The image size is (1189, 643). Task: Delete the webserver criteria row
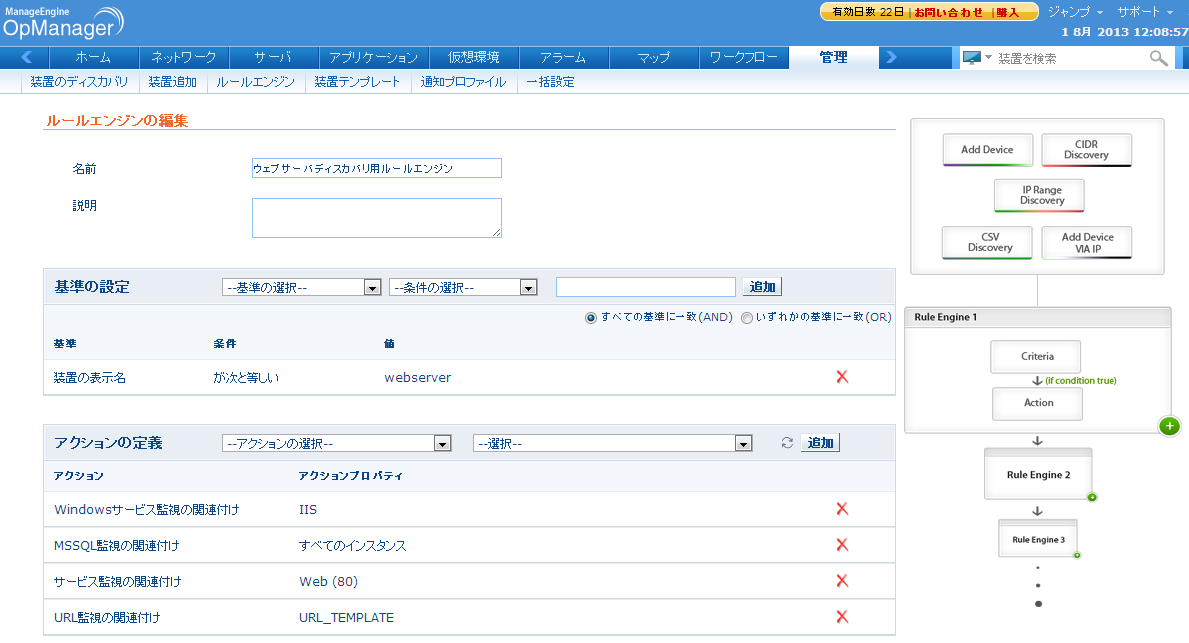[x=841, y=377]
